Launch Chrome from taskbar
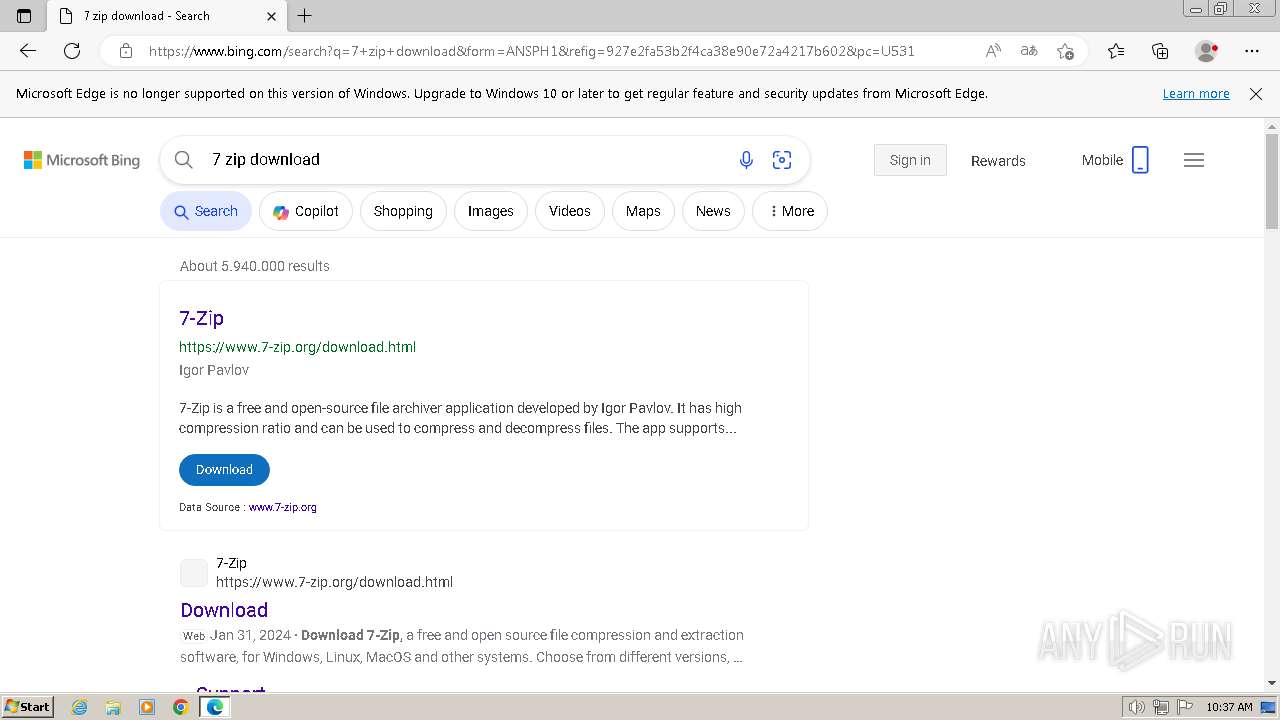 181,707
